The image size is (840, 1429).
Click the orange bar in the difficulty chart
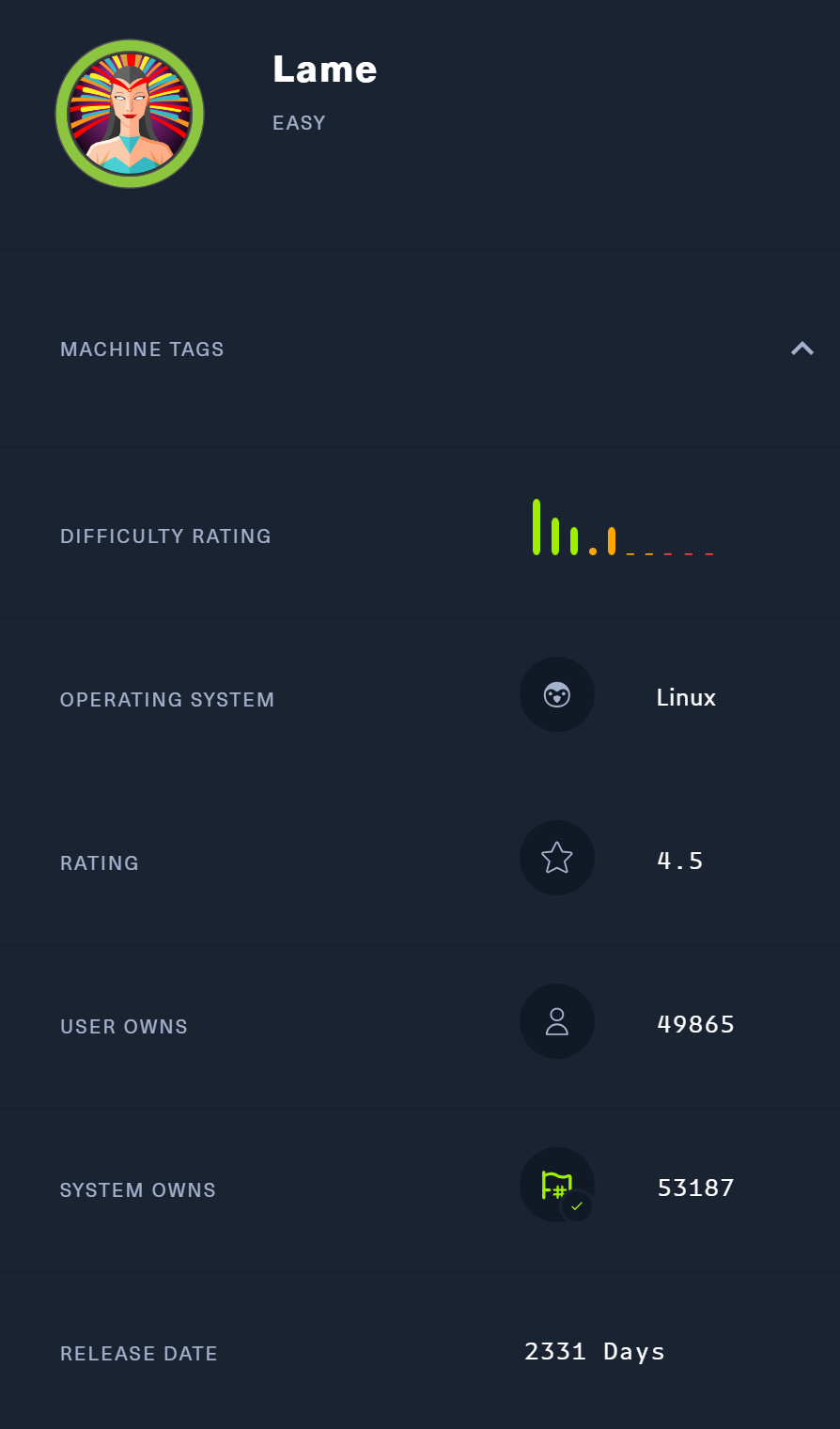point(612,543)
